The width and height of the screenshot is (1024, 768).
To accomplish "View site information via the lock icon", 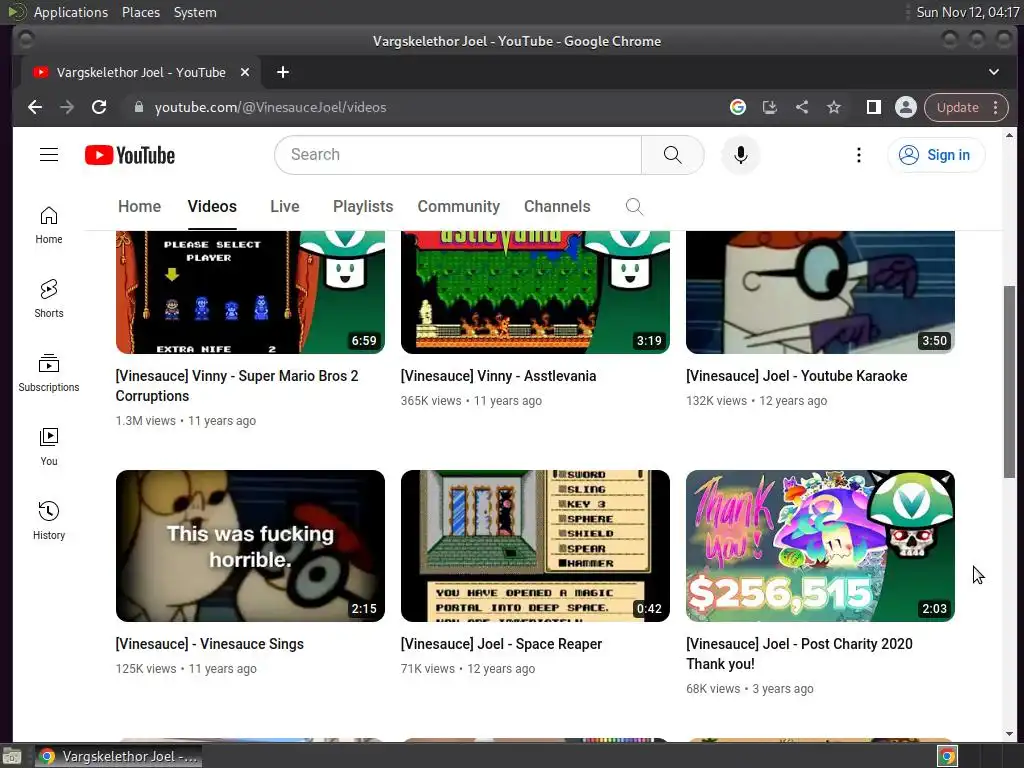I will (x=138, y=107).
